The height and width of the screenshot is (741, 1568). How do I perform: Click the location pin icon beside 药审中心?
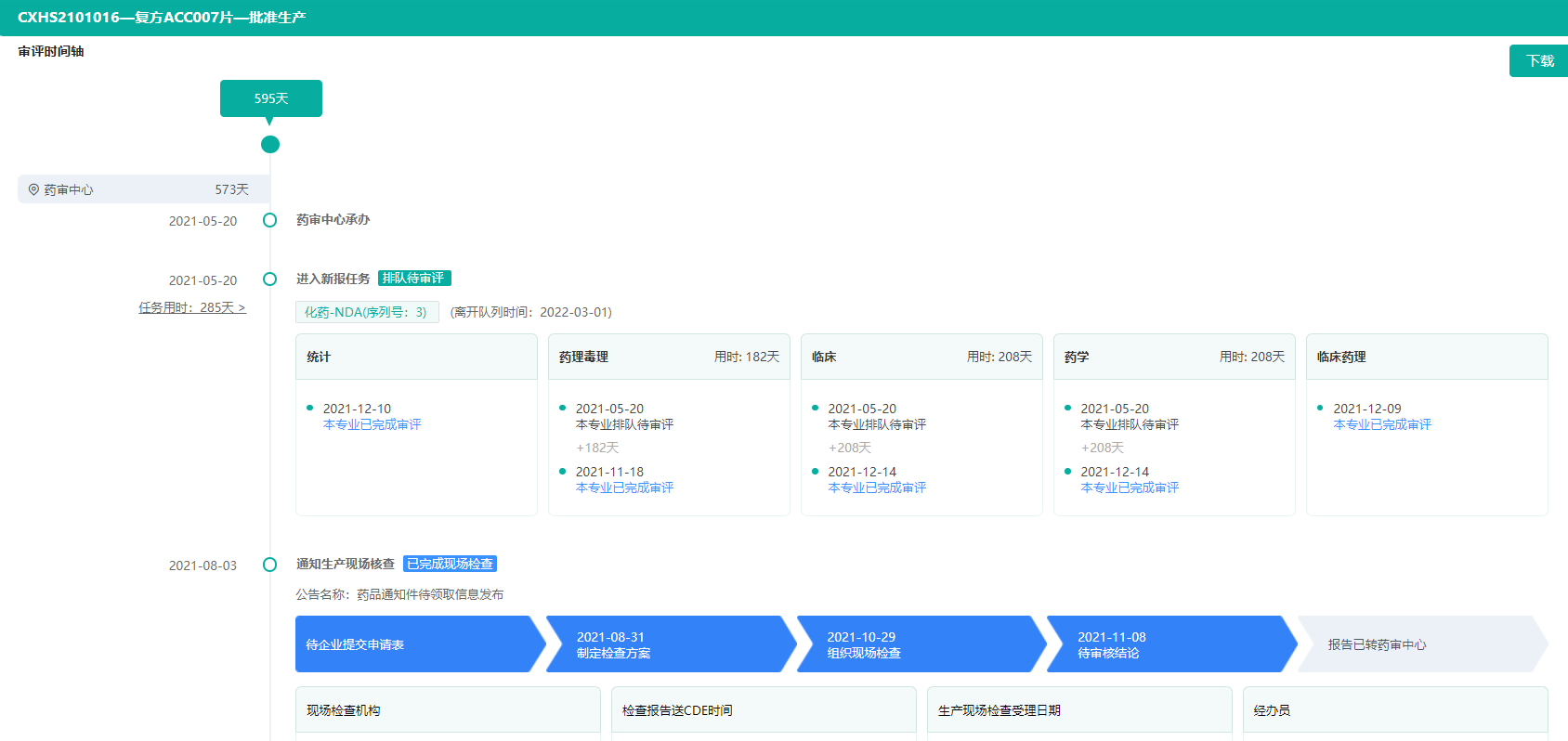pos(33,189)
